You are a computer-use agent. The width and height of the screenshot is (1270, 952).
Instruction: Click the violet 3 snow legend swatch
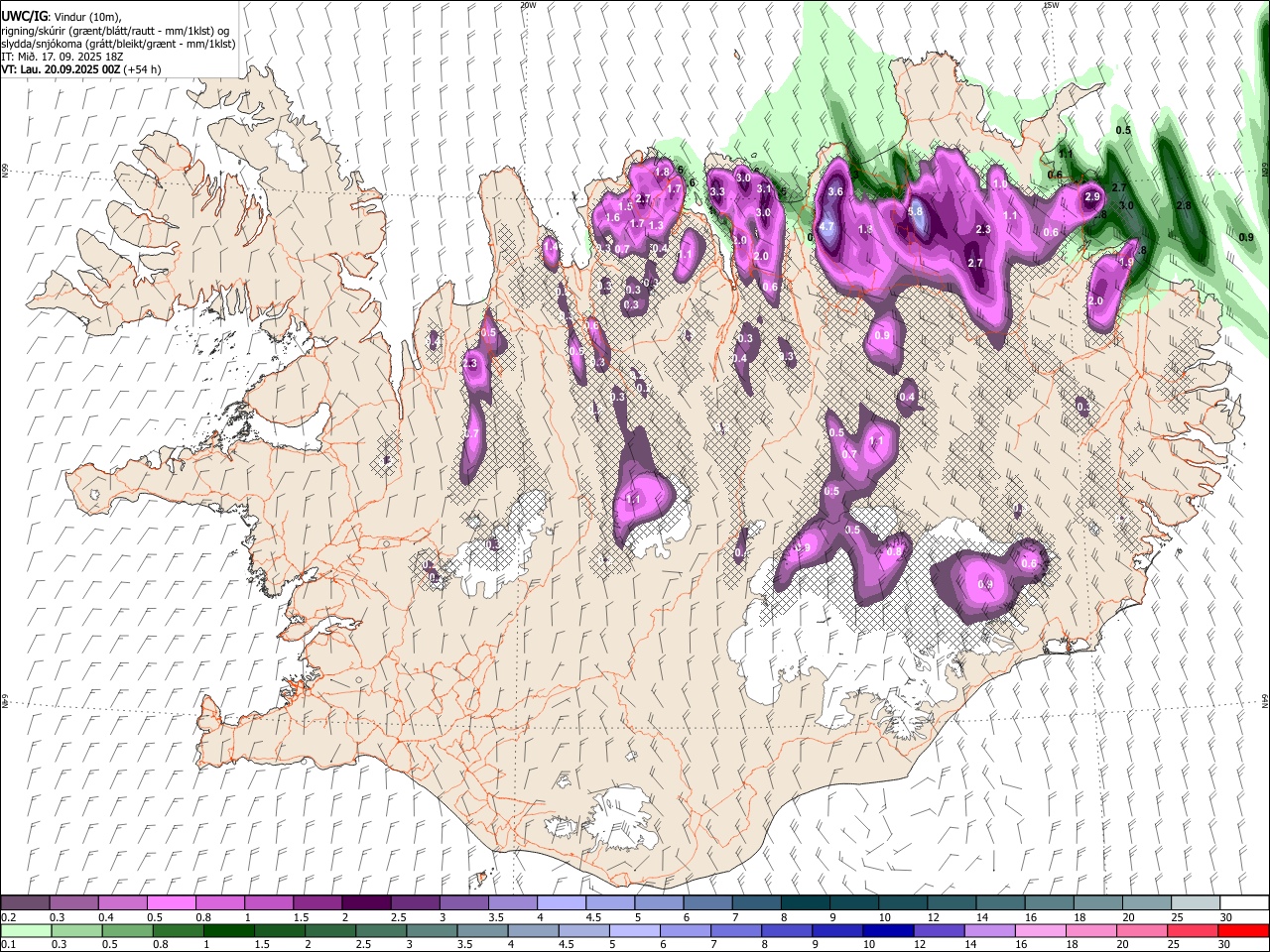(x=462, y=903)
